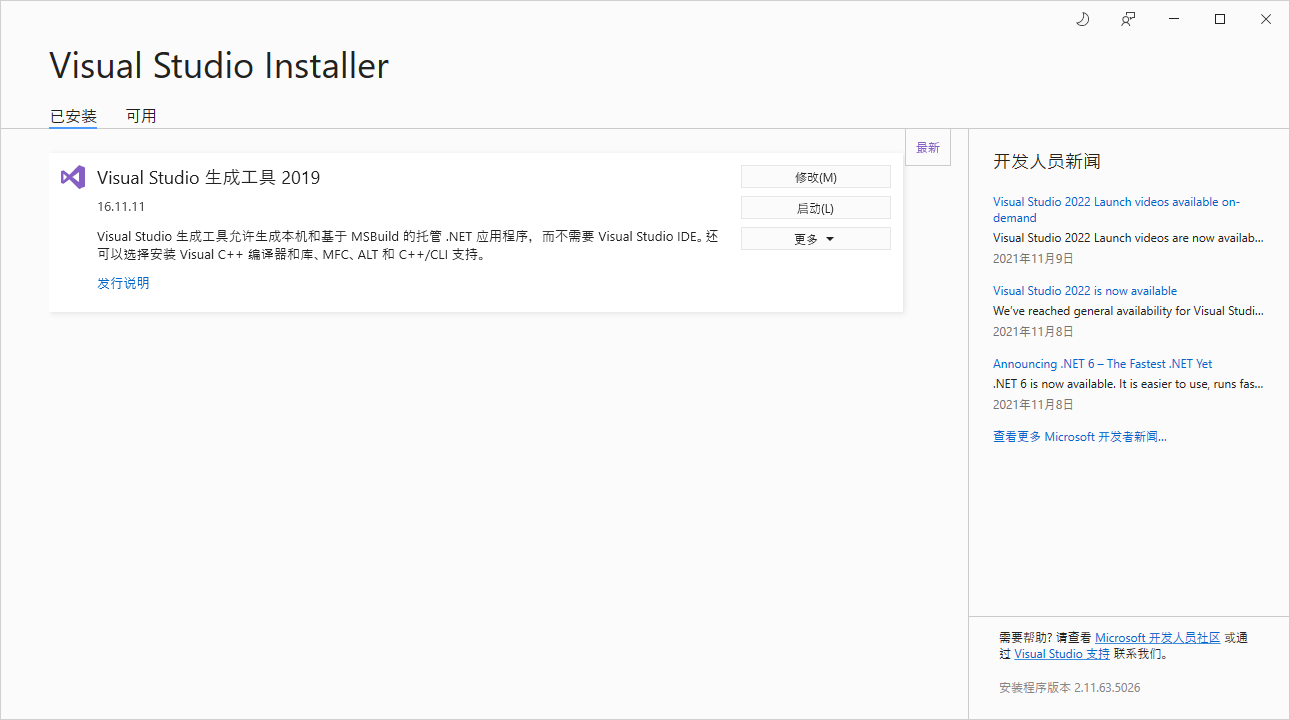
Task: Expand the 更多 dropdown
Action: [x=816, y=239]
